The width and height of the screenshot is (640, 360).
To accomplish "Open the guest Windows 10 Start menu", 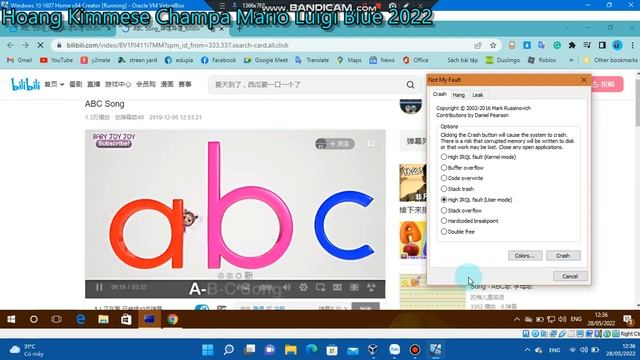I will tap(11, 319).
